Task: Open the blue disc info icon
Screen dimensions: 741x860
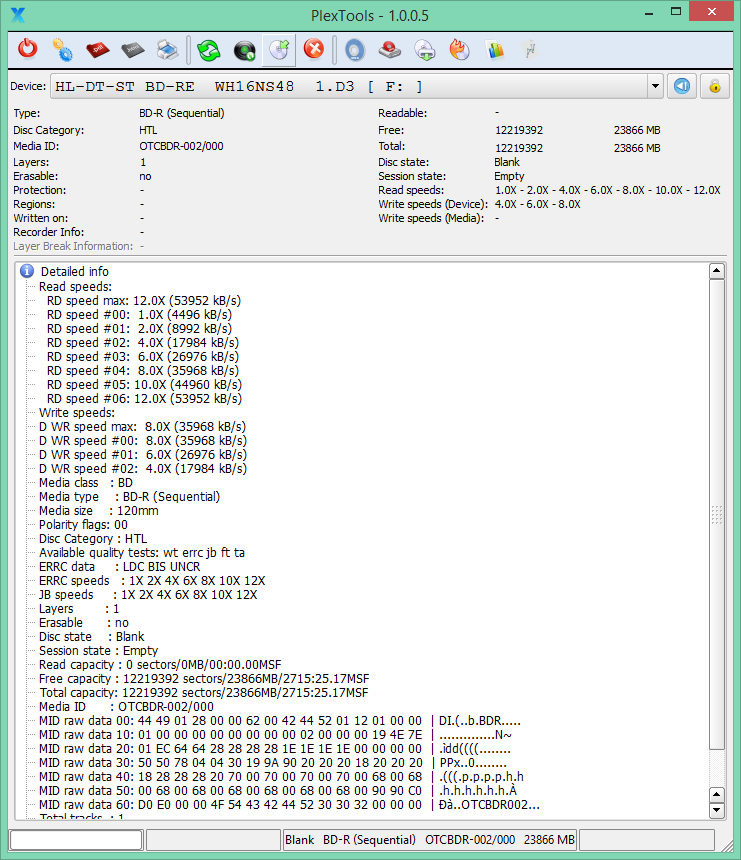Action: pos(355,50)
